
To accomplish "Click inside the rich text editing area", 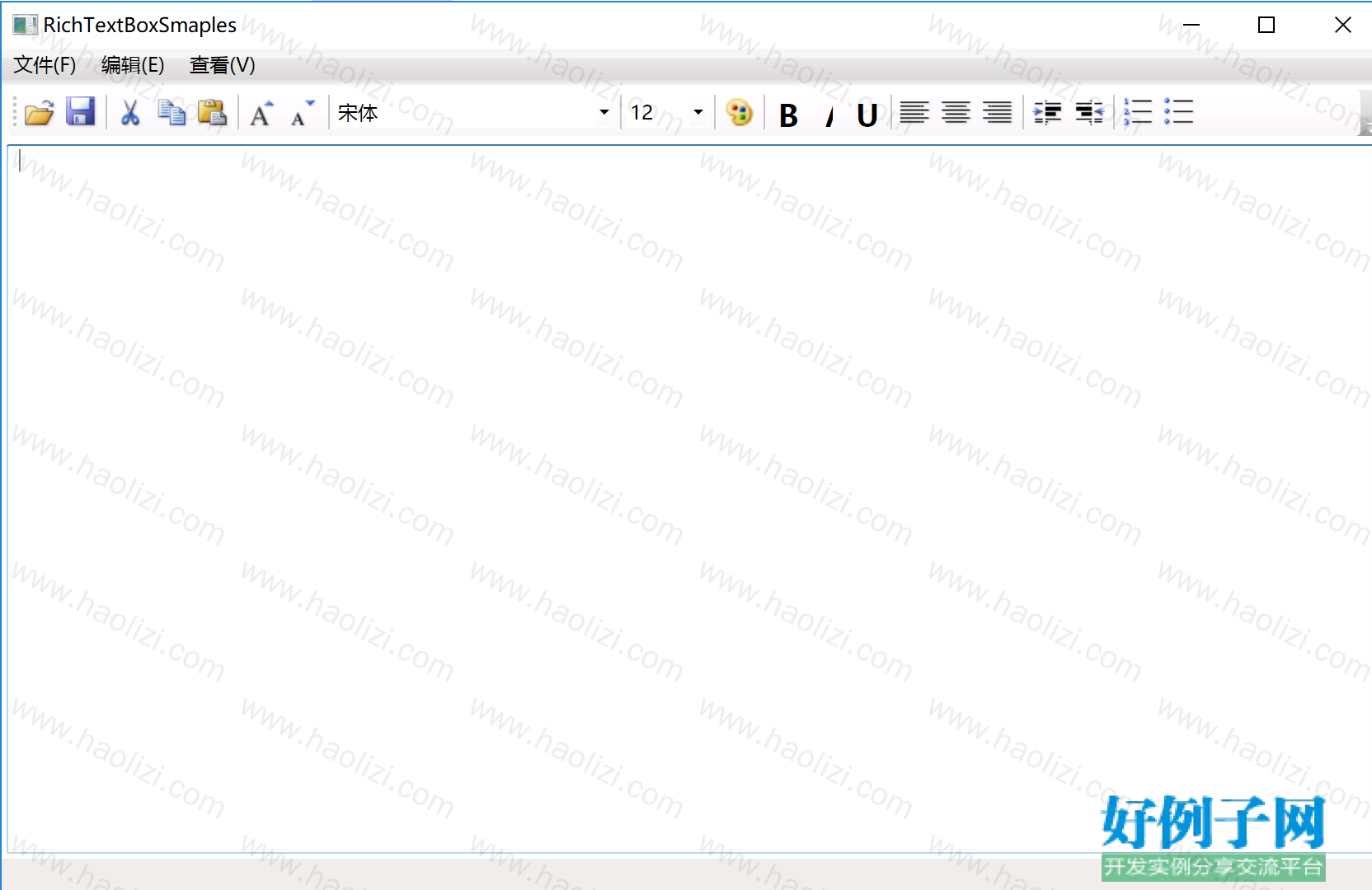I will coord(689,499).
